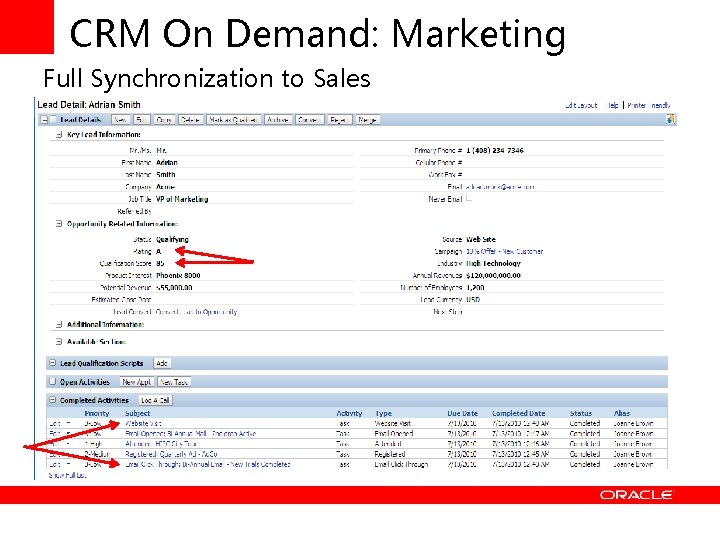Sort by Completed Date column header

click(518, 413)
